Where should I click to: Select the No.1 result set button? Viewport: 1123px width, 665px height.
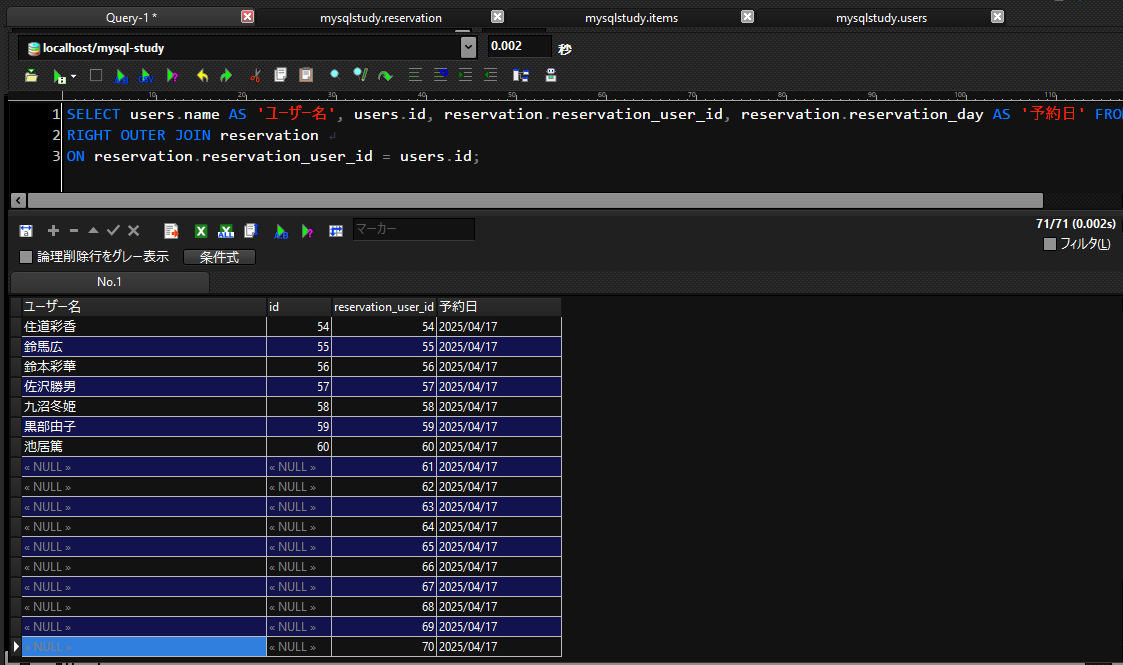(108, 282)
